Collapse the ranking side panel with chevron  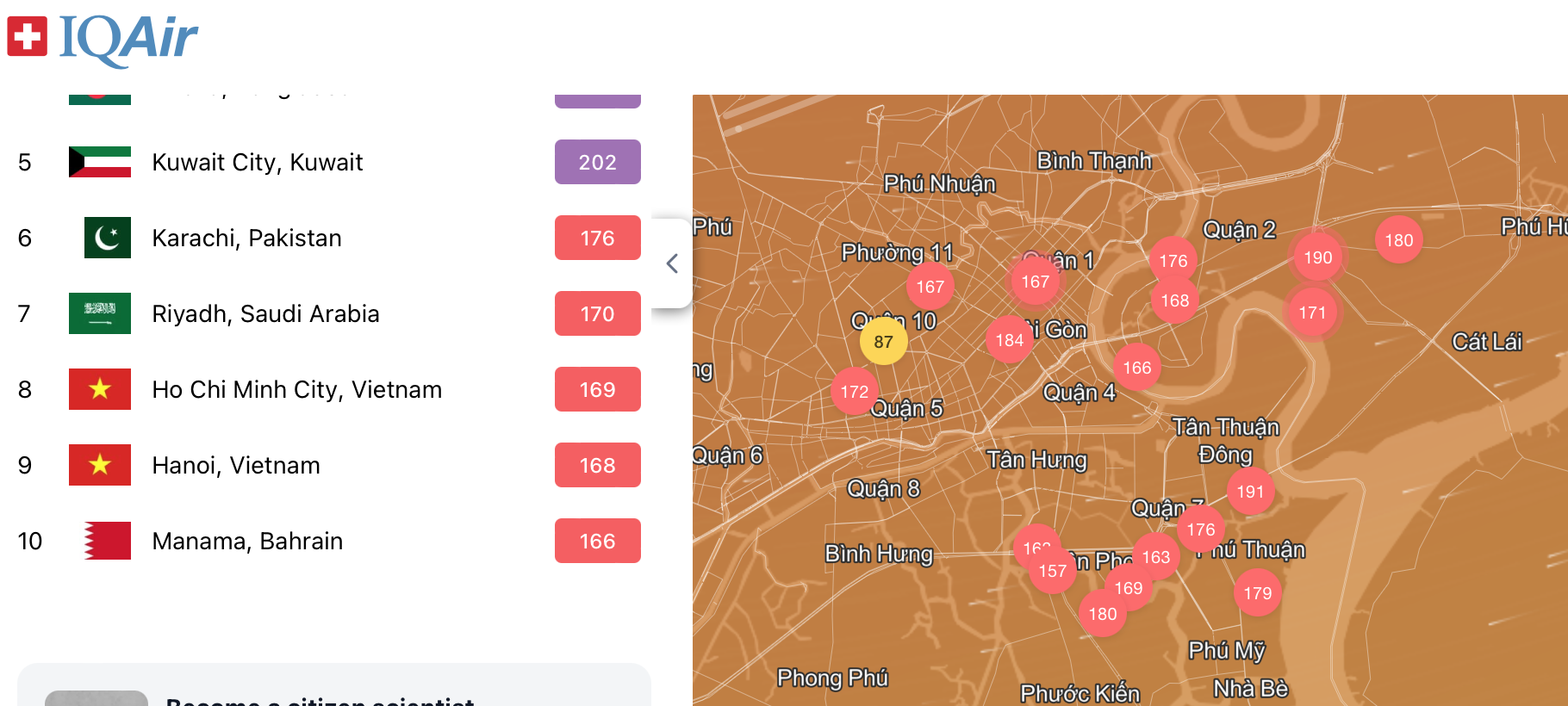click(673, 263)
